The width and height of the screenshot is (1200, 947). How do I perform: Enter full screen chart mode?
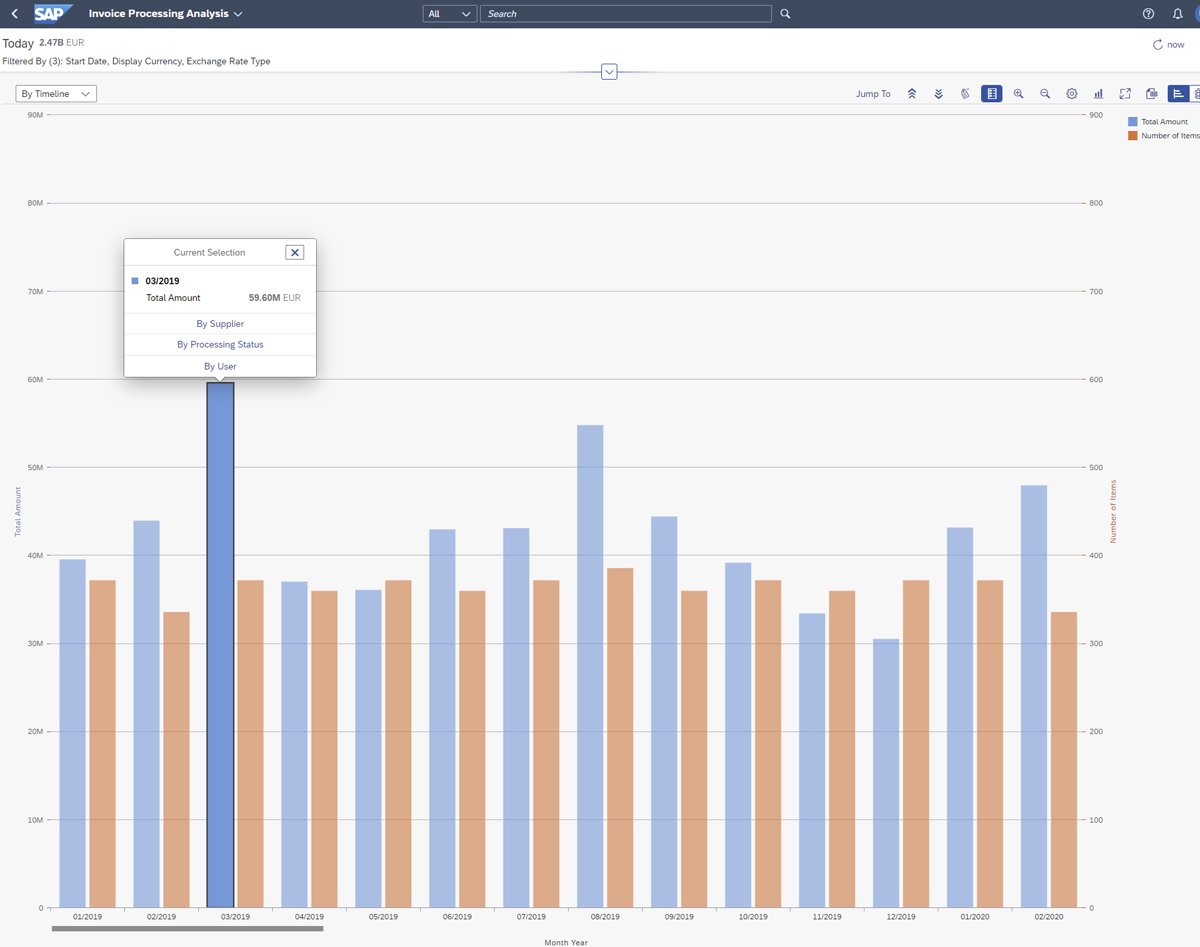1125,94
